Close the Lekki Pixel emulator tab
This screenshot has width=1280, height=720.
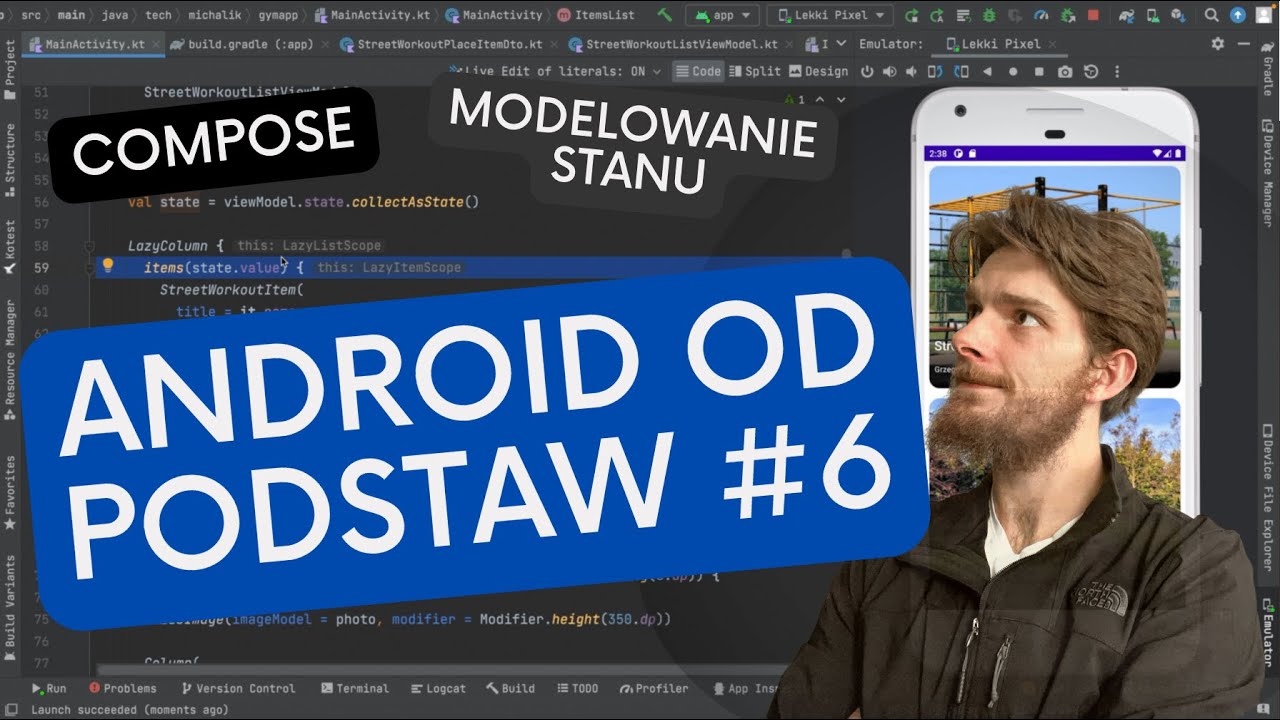point(1052,44)
